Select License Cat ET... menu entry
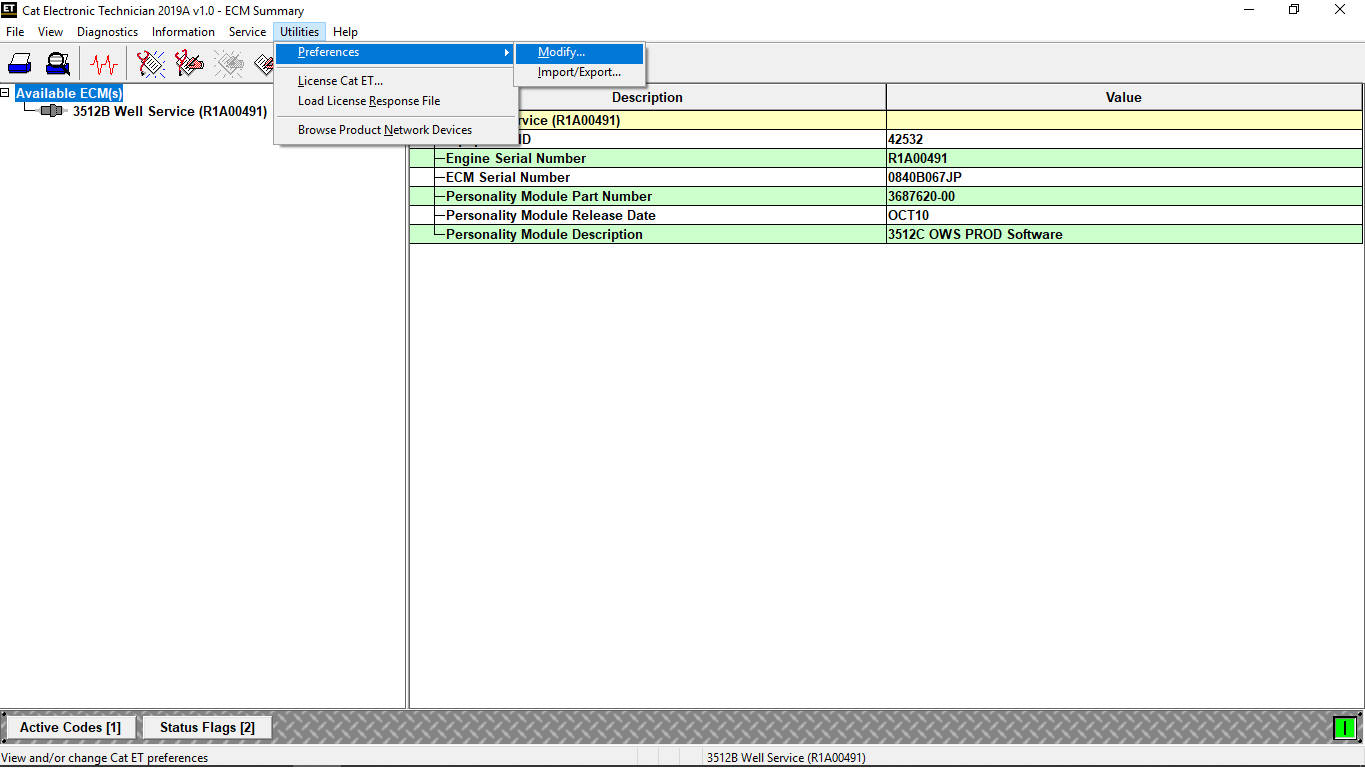 (396, 81)
